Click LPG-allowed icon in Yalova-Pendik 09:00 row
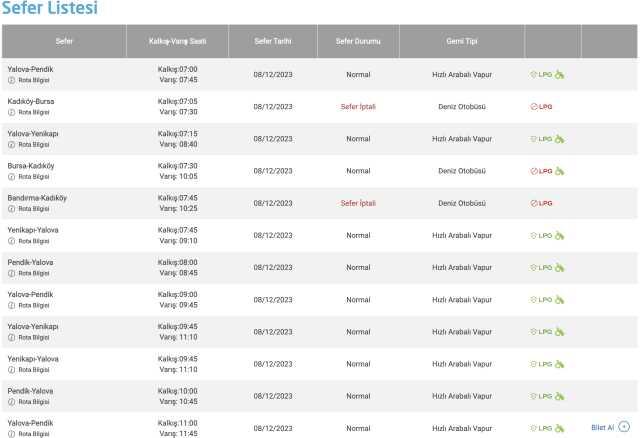 click(541, 299)
